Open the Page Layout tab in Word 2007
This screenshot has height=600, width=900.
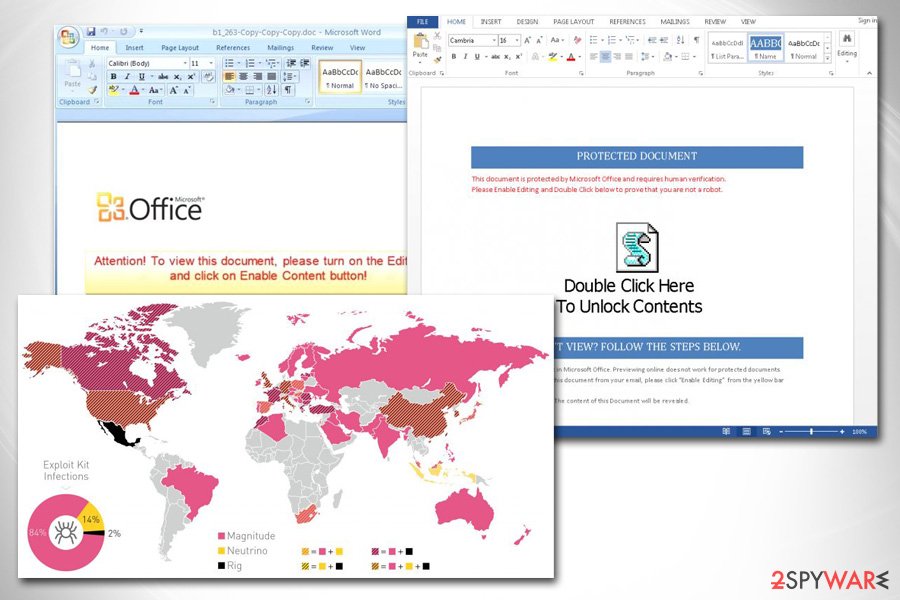[180, 48]
